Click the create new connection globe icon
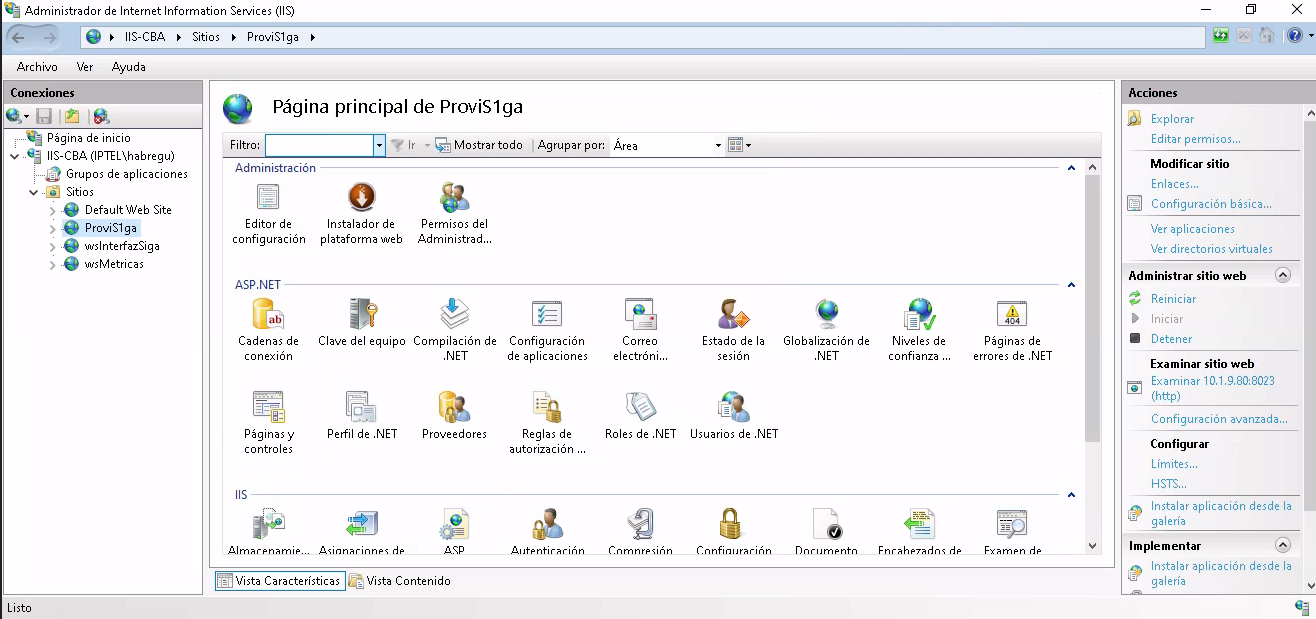 (14, 117)
